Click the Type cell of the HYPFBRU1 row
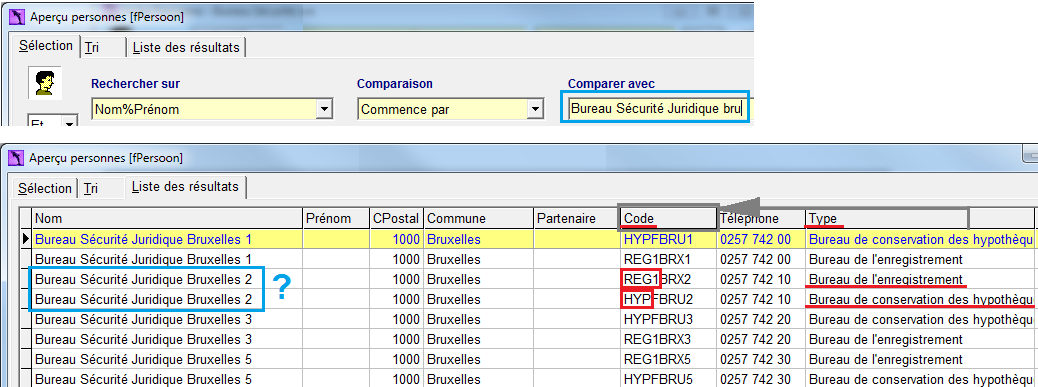1038x387 pixels. pyautogui.click(x=921, y=239)
